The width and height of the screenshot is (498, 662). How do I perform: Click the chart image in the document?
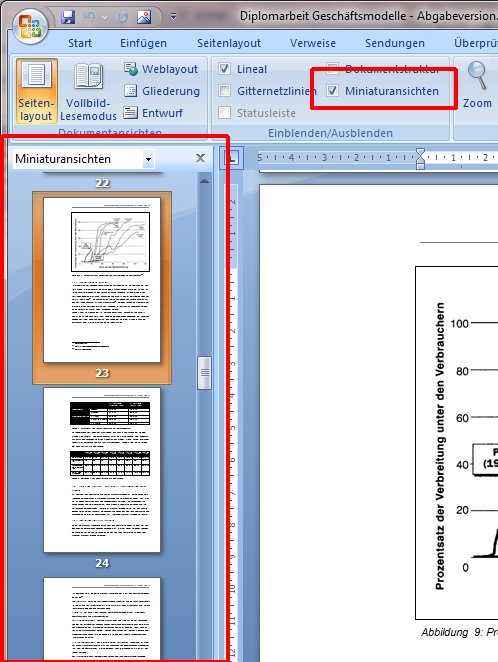457,442
